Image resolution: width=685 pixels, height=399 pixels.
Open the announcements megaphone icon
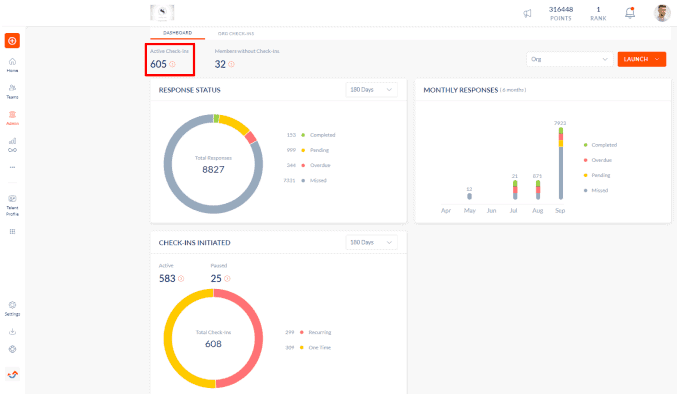(x=528, y=14)
